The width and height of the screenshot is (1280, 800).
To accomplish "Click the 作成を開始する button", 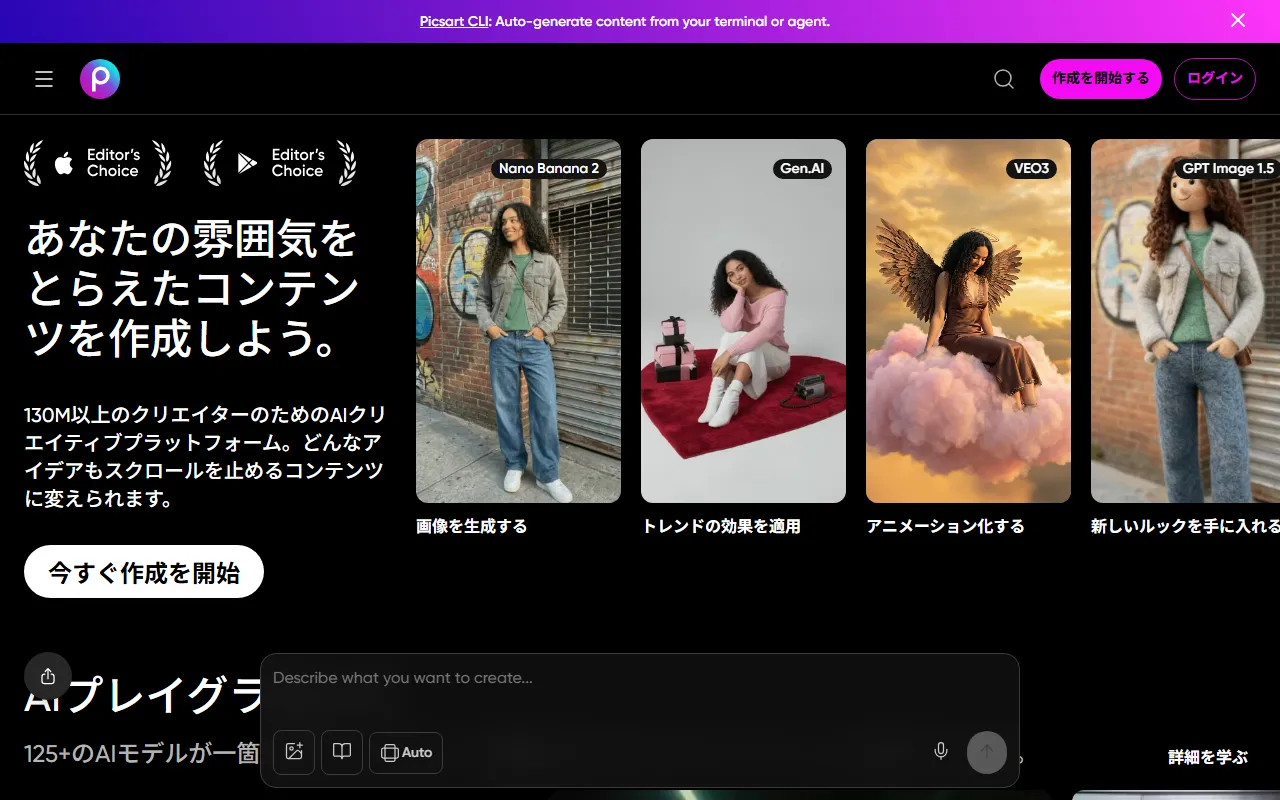I will click(1101, 79).
